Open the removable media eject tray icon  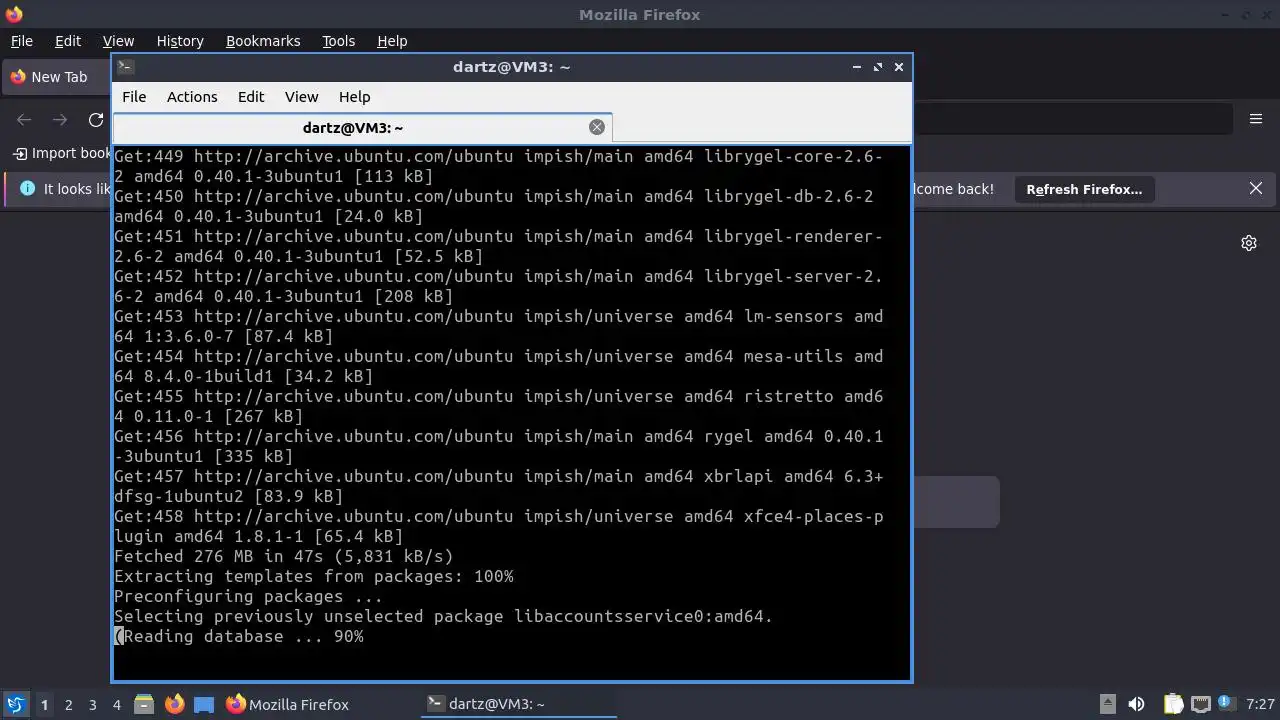pos(1107,704)
